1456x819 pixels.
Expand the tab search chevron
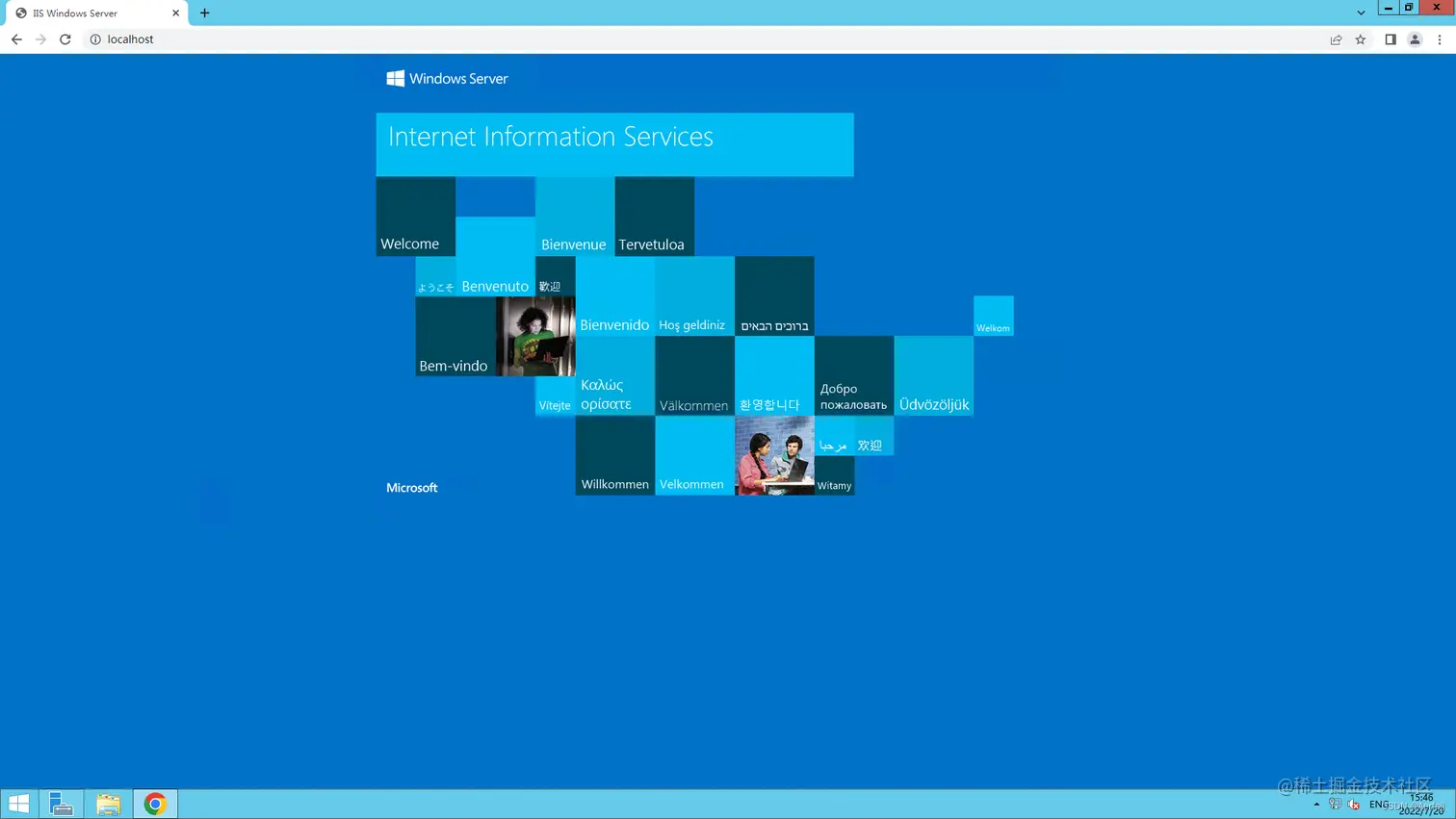[1361, 13]
